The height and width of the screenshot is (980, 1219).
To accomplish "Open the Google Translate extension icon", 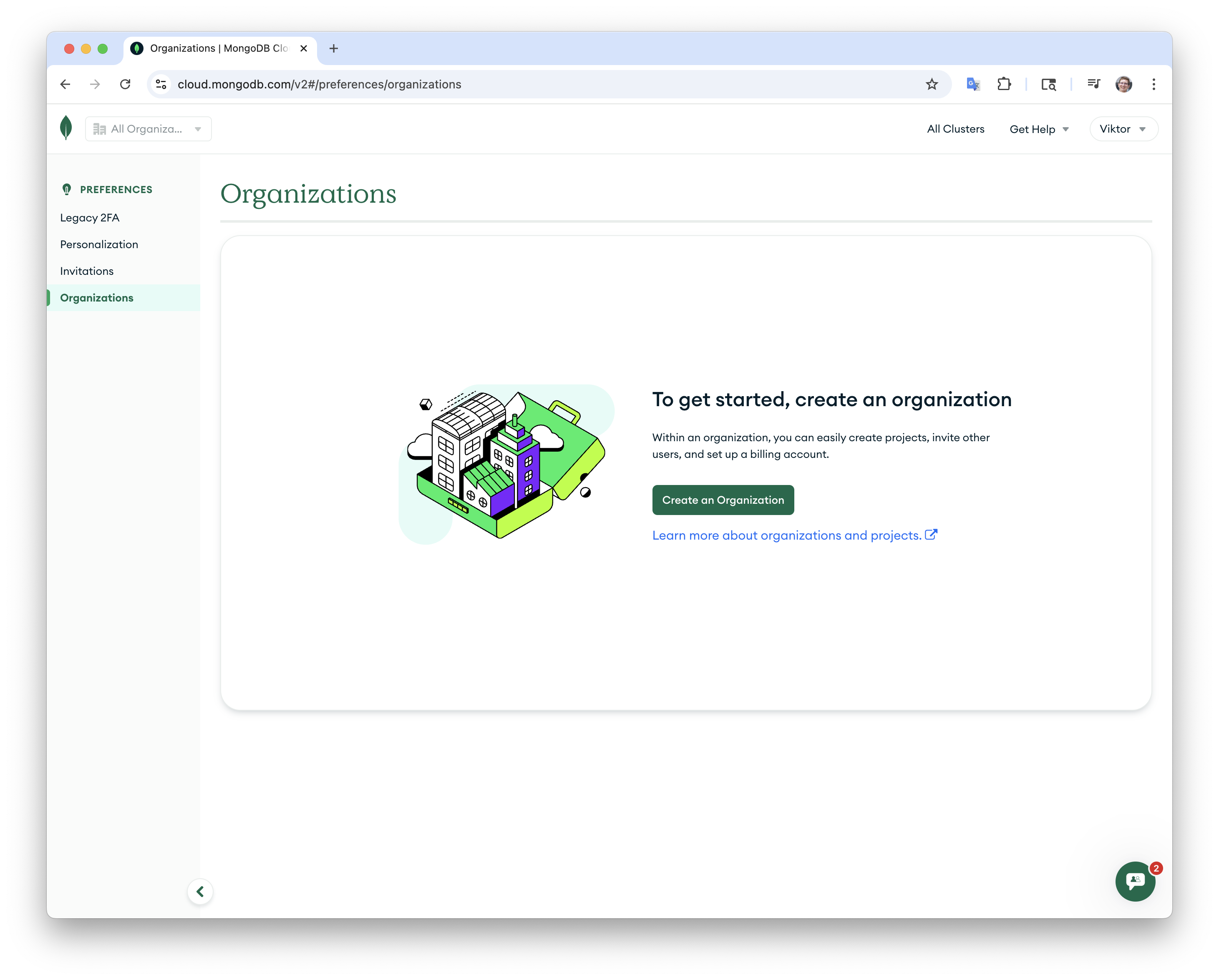I will [x=972, y=84].
